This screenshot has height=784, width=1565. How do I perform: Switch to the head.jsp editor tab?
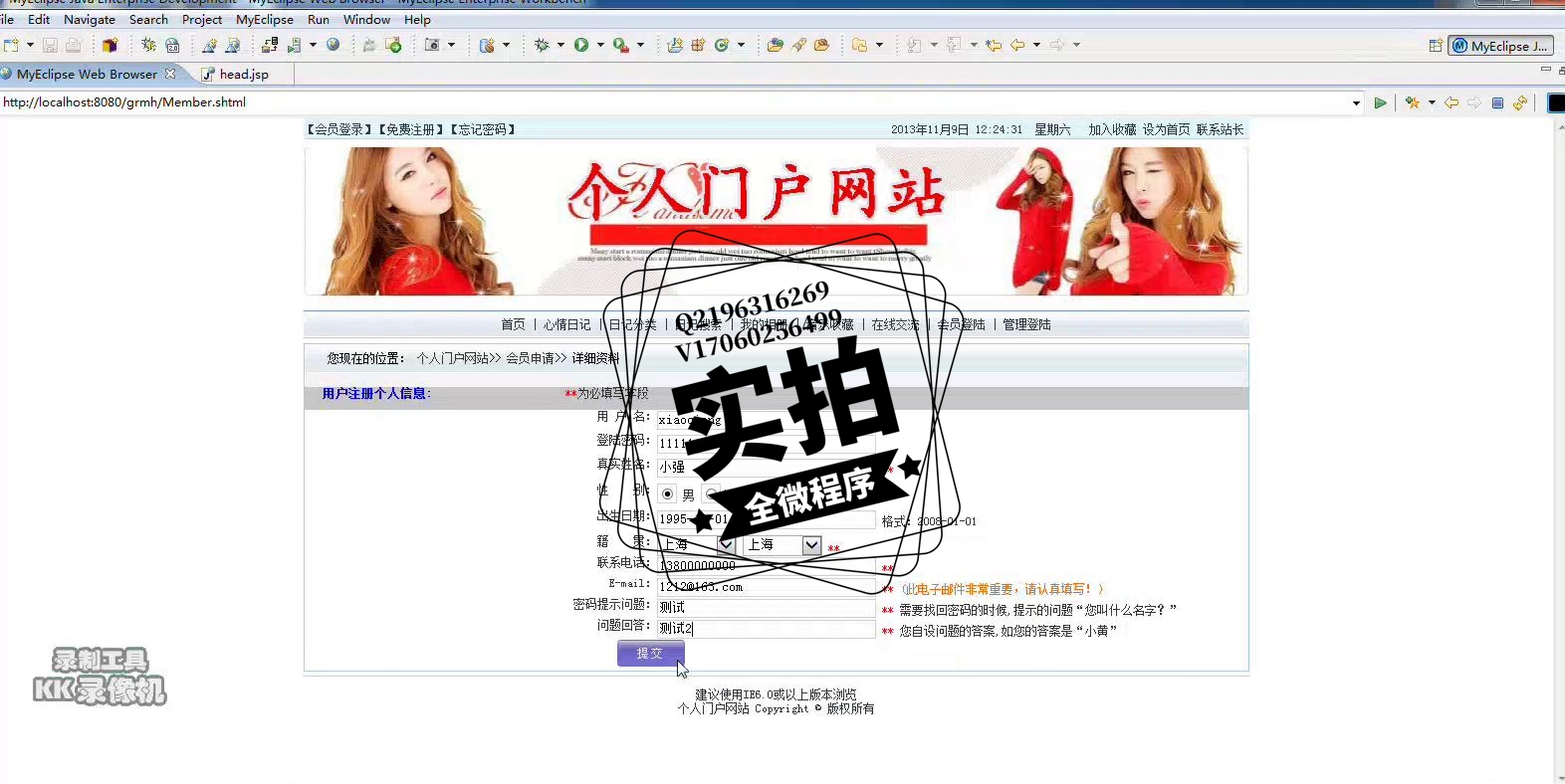pos(236,74)
